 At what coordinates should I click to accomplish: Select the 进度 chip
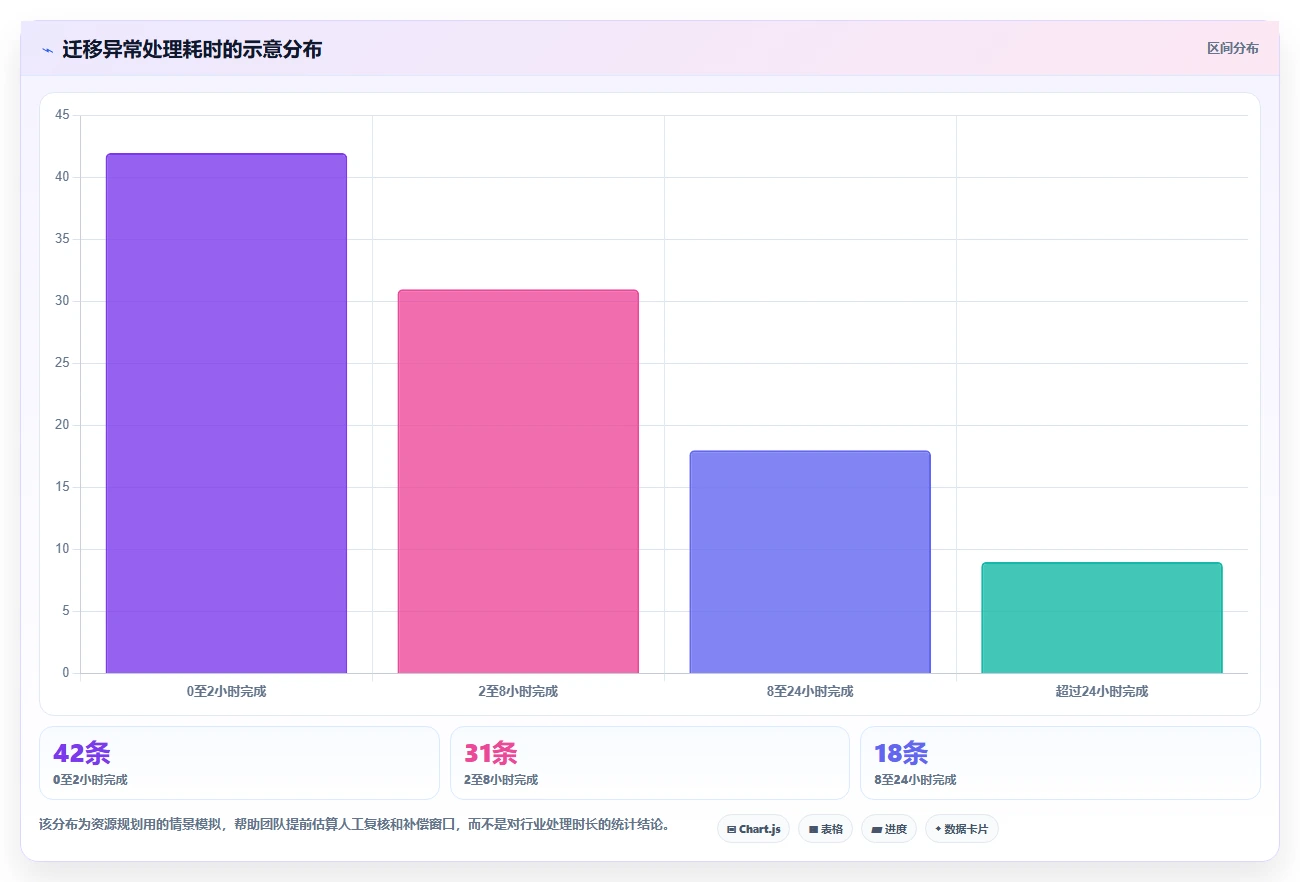coord(888,829)
